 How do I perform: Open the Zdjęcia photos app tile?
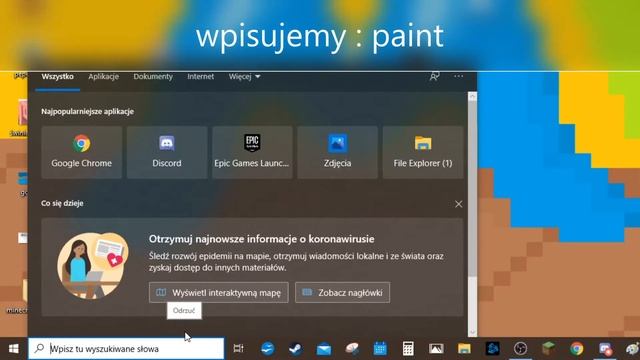(x=338, y=152)
